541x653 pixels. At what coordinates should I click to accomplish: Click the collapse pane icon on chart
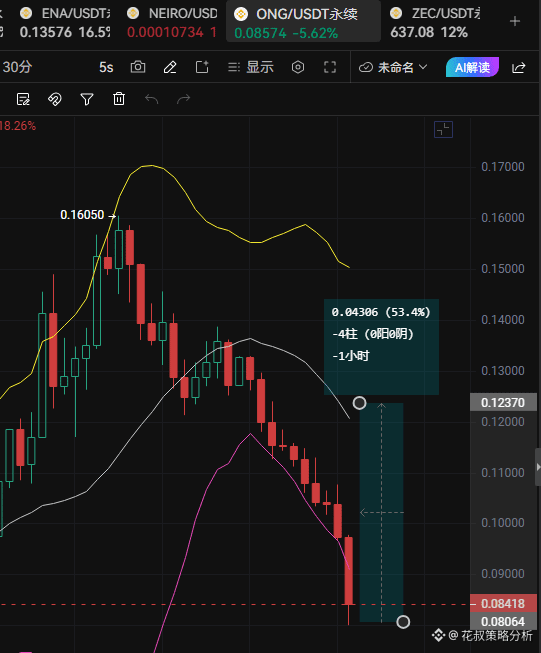click(443, 130)
